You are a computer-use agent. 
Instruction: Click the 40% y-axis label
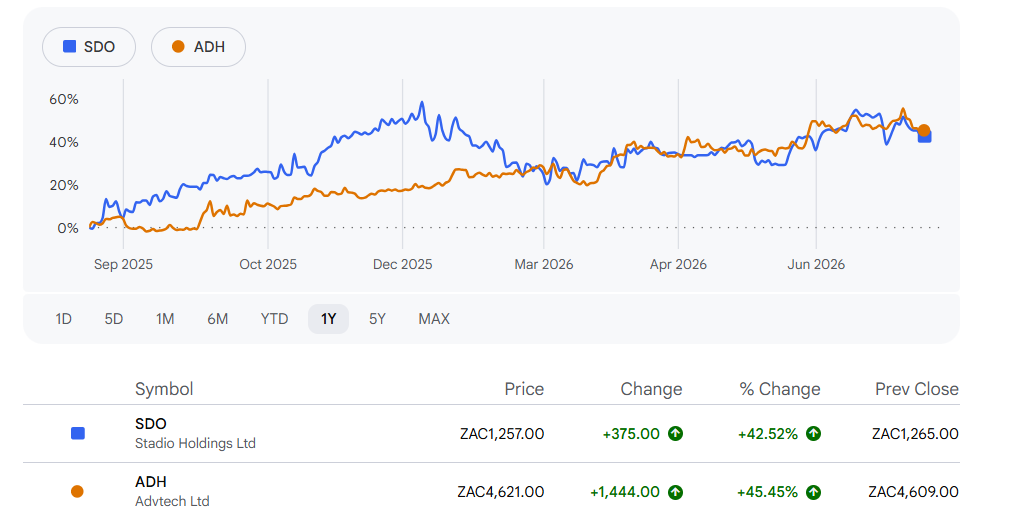point(64,142)
